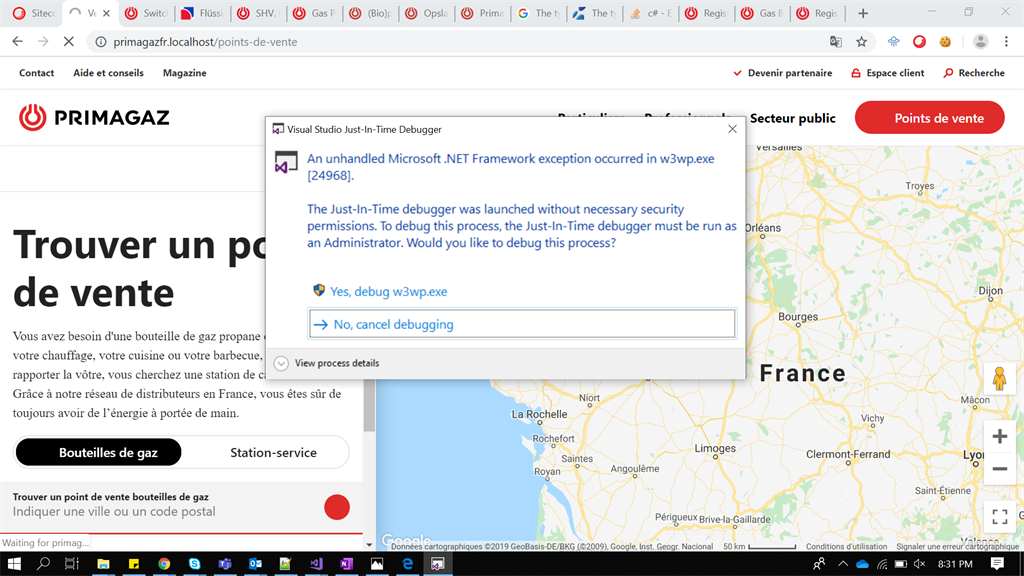The image size is (1024, 576).
Task: Switch to Chrome on the taskbar
Action: [x=164, y=564]
